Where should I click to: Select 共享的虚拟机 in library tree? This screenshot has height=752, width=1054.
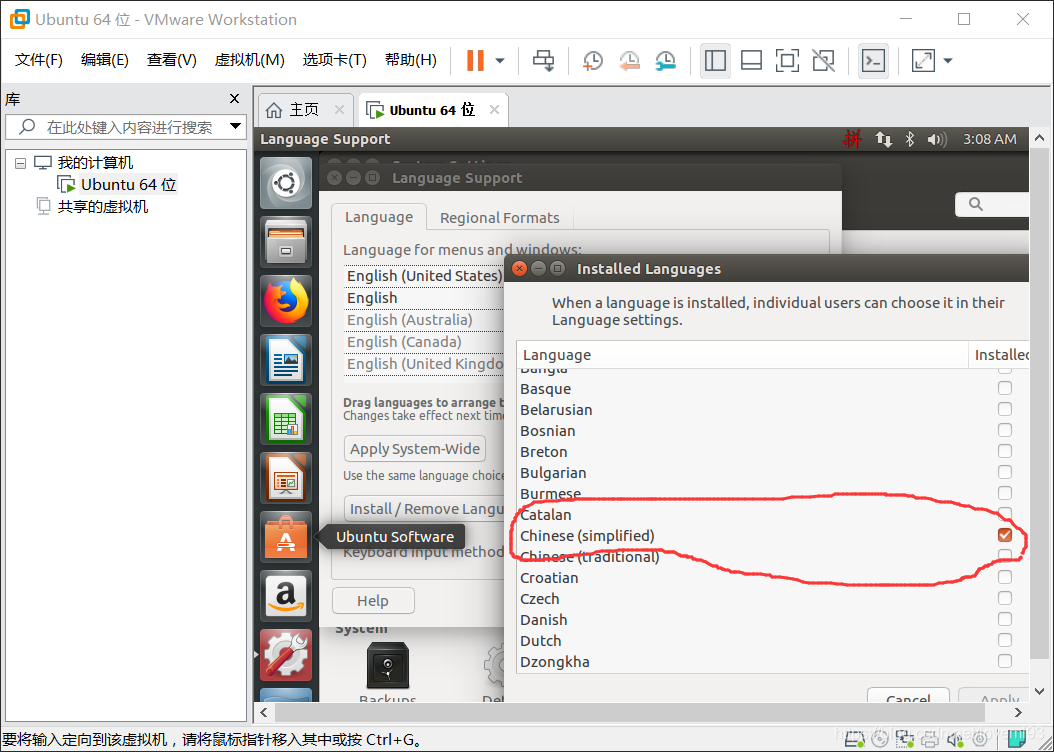click(103, 206)
